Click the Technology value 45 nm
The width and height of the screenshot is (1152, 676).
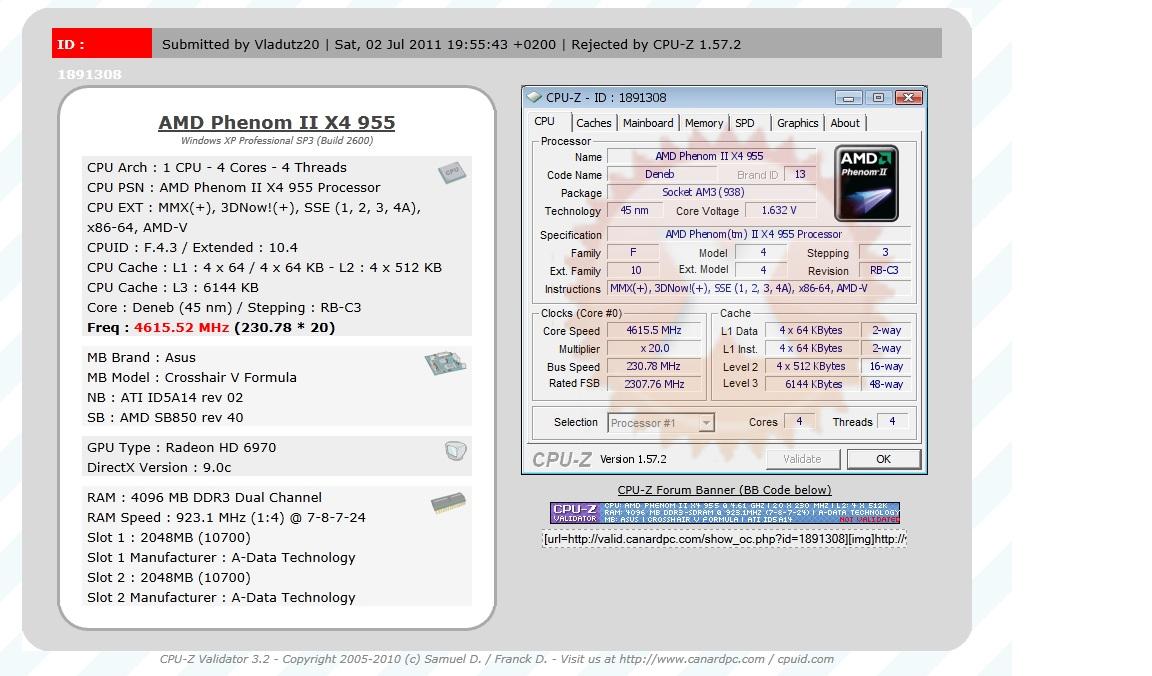(x=634, y=211)
